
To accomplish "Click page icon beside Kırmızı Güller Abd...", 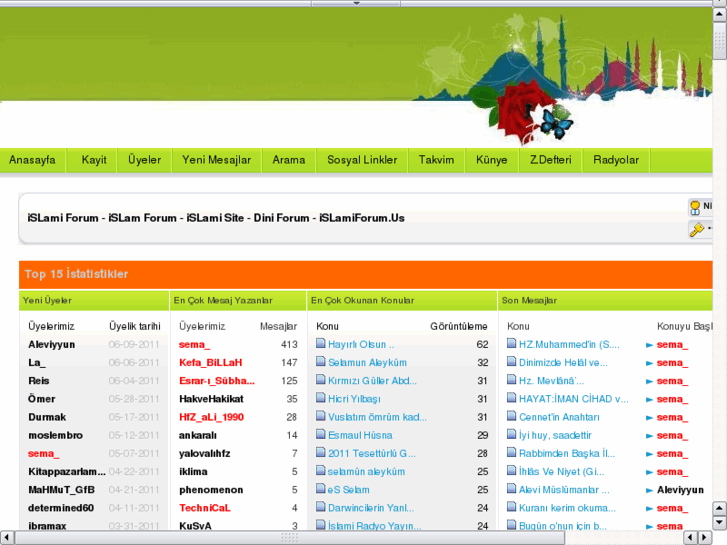I will pyautogui.click(x=320, y=379).
